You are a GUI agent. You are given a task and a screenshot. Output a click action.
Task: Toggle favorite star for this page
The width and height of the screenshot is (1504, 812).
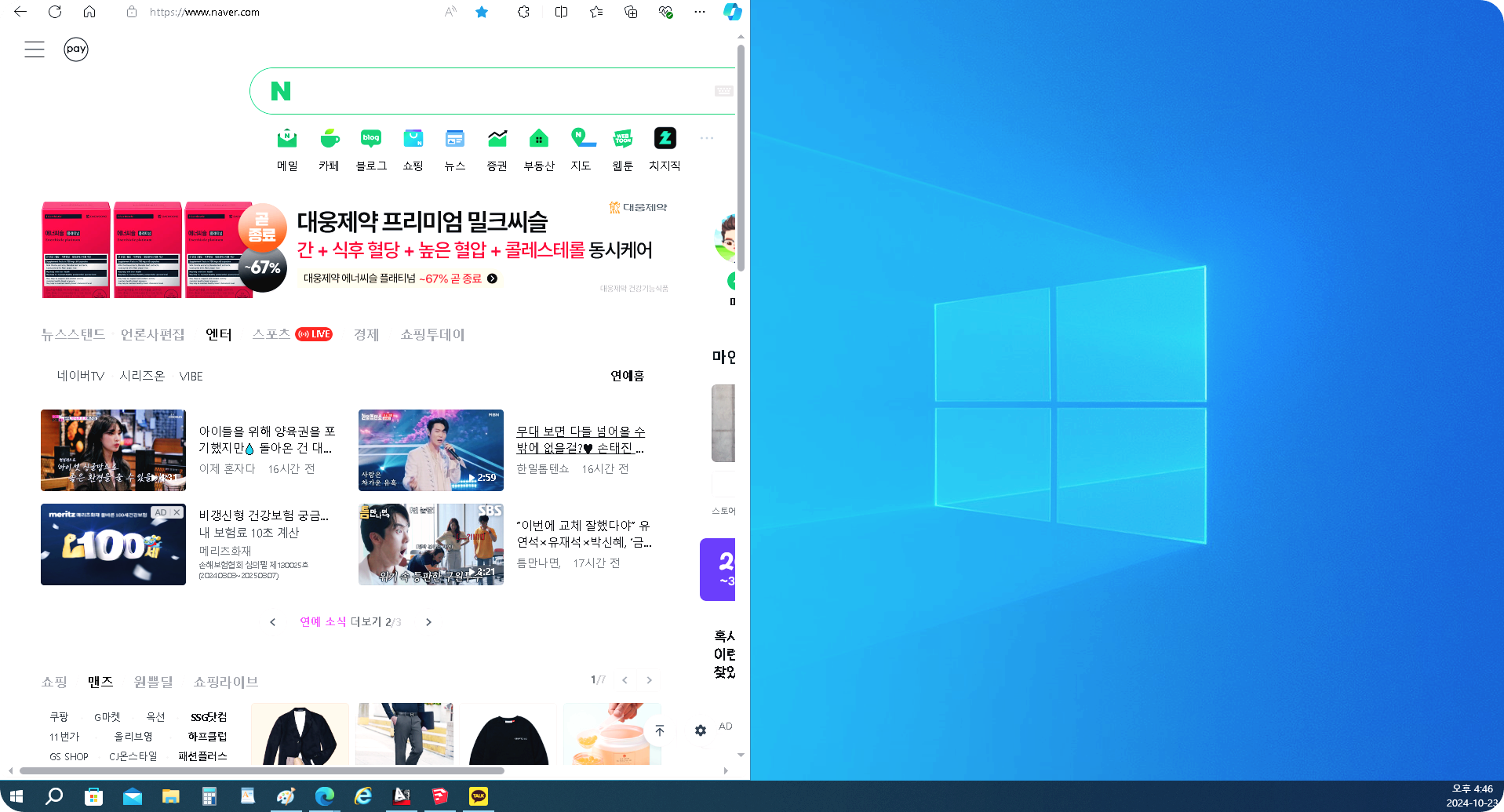482,12
